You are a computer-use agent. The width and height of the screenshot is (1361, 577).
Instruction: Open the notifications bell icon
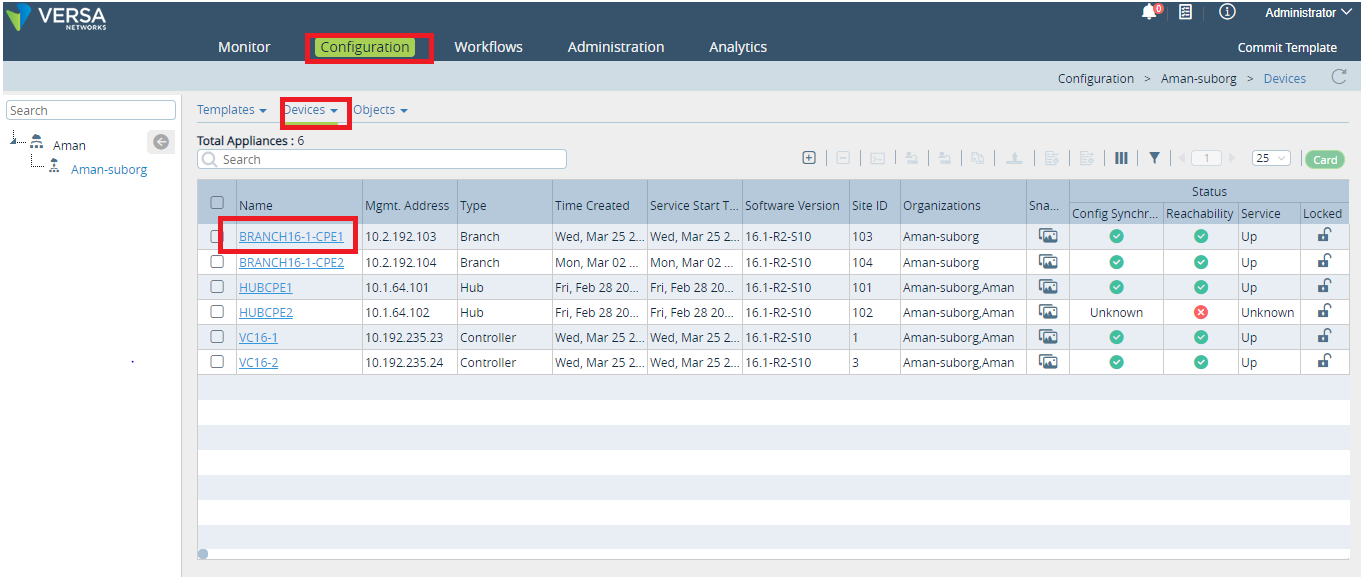tap(1150, 12)
